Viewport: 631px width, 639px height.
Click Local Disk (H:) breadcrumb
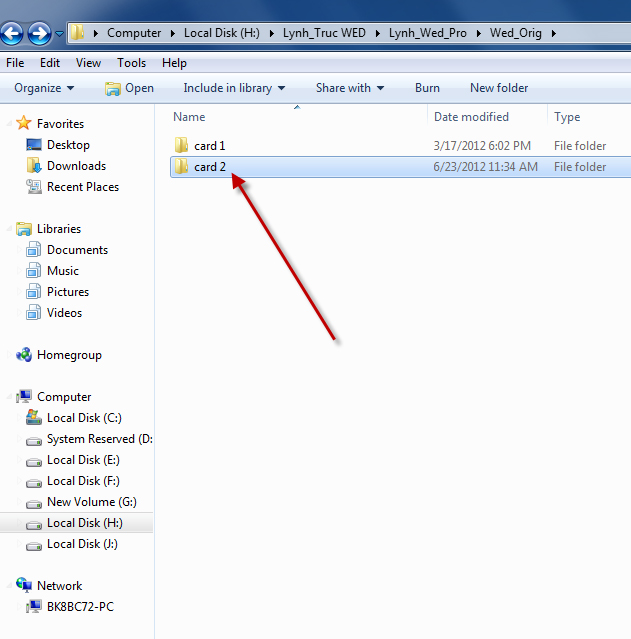pos(222,33)
